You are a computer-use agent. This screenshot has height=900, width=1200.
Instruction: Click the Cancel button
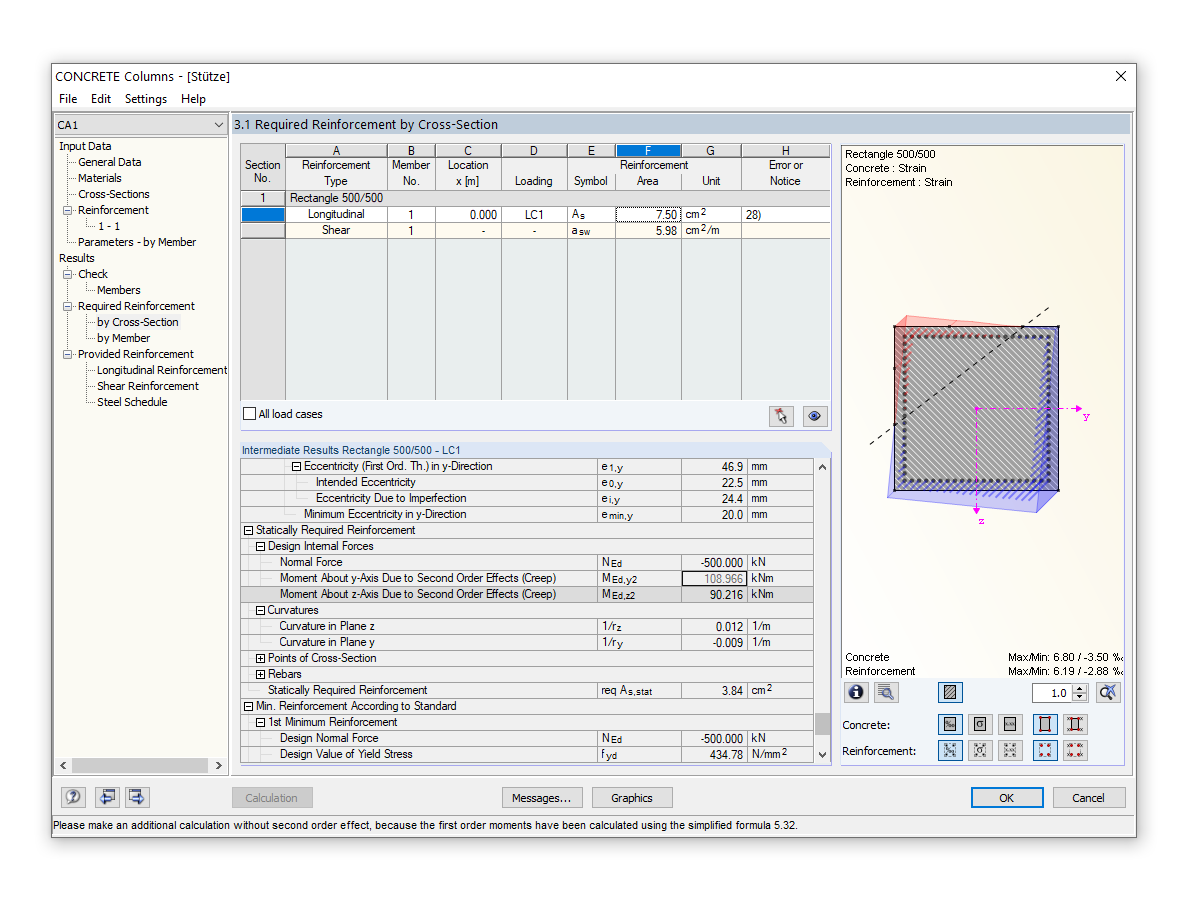click(1088, 798)
